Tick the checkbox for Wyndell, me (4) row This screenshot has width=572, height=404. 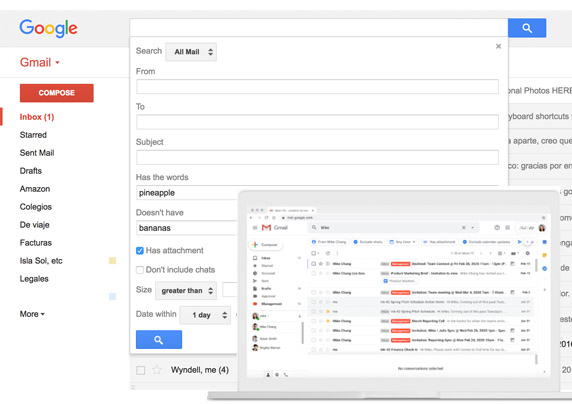click(x=140, y=370)
